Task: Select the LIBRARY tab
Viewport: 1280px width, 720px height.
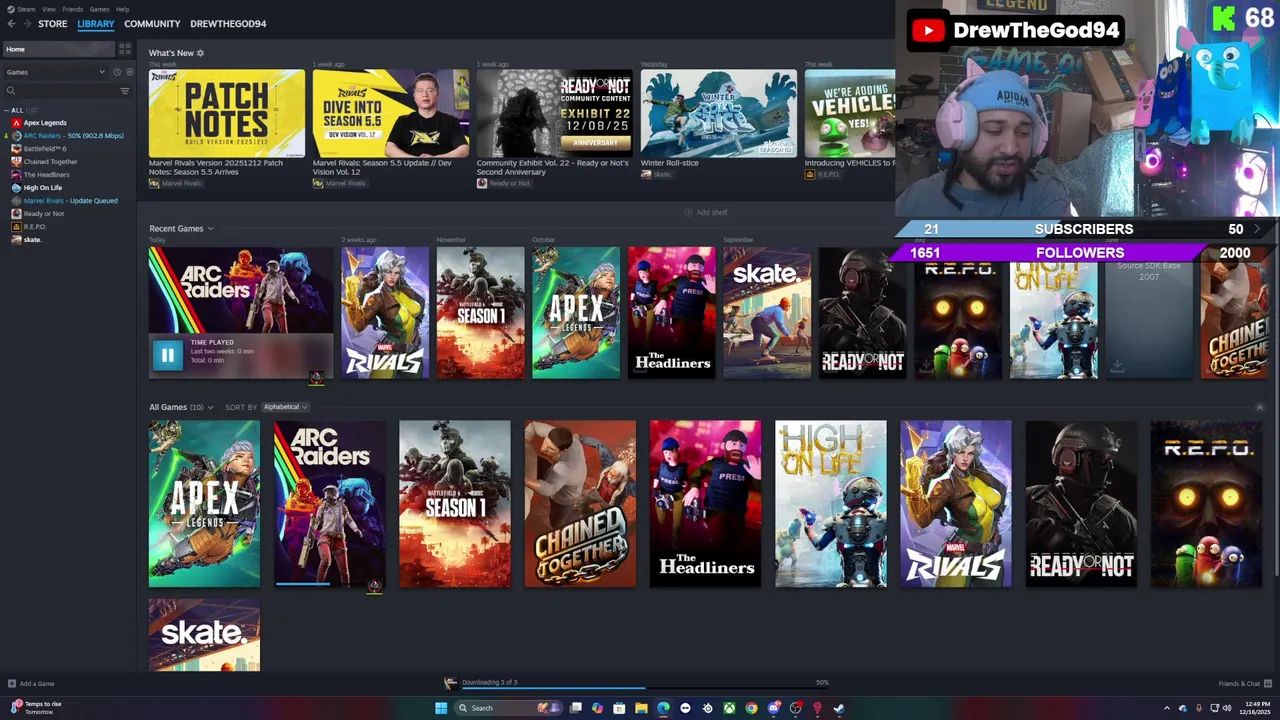Action: [x=96, y=24]
